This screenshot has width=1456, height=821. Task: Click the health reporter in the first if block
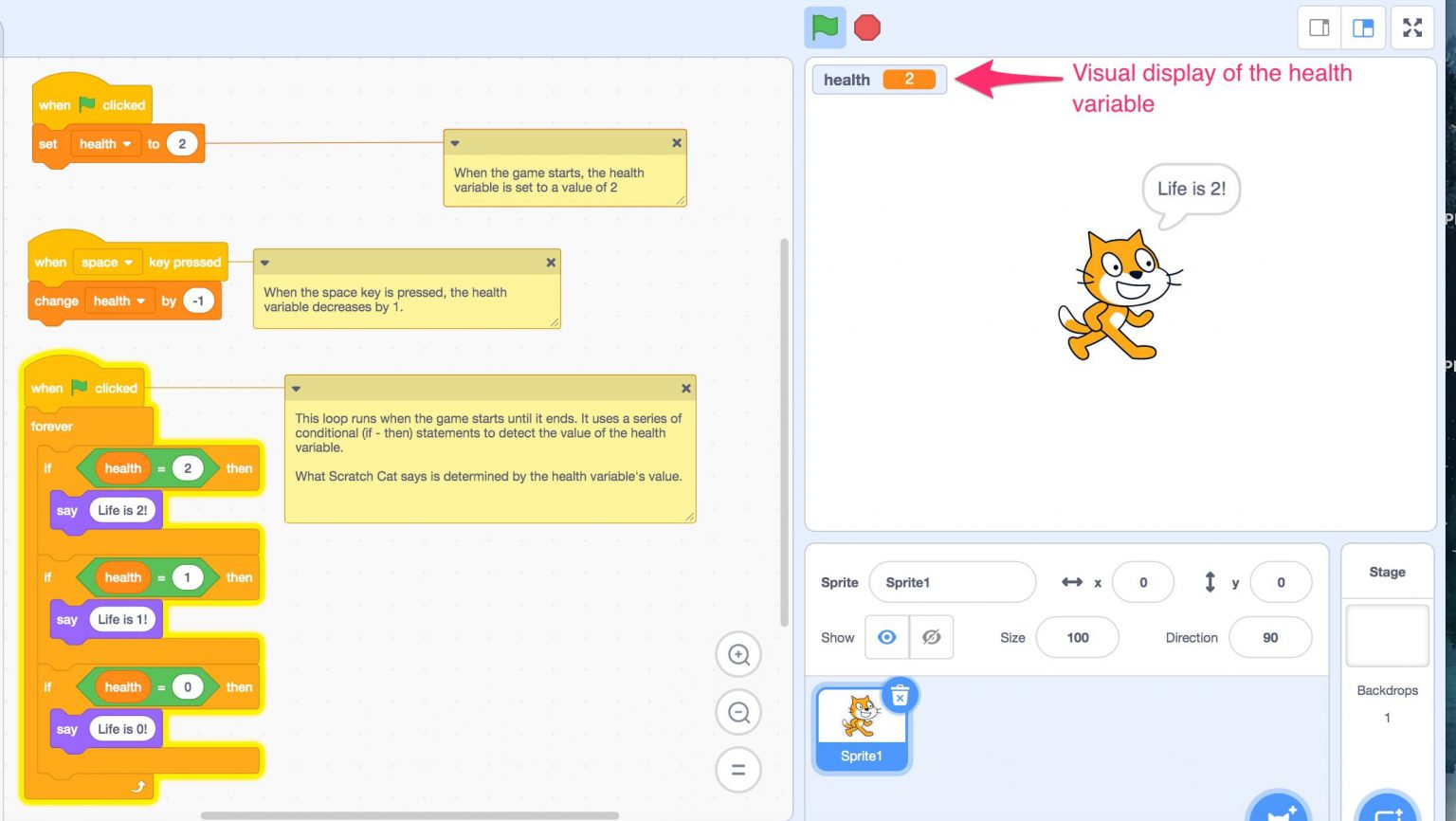(122, 468)
